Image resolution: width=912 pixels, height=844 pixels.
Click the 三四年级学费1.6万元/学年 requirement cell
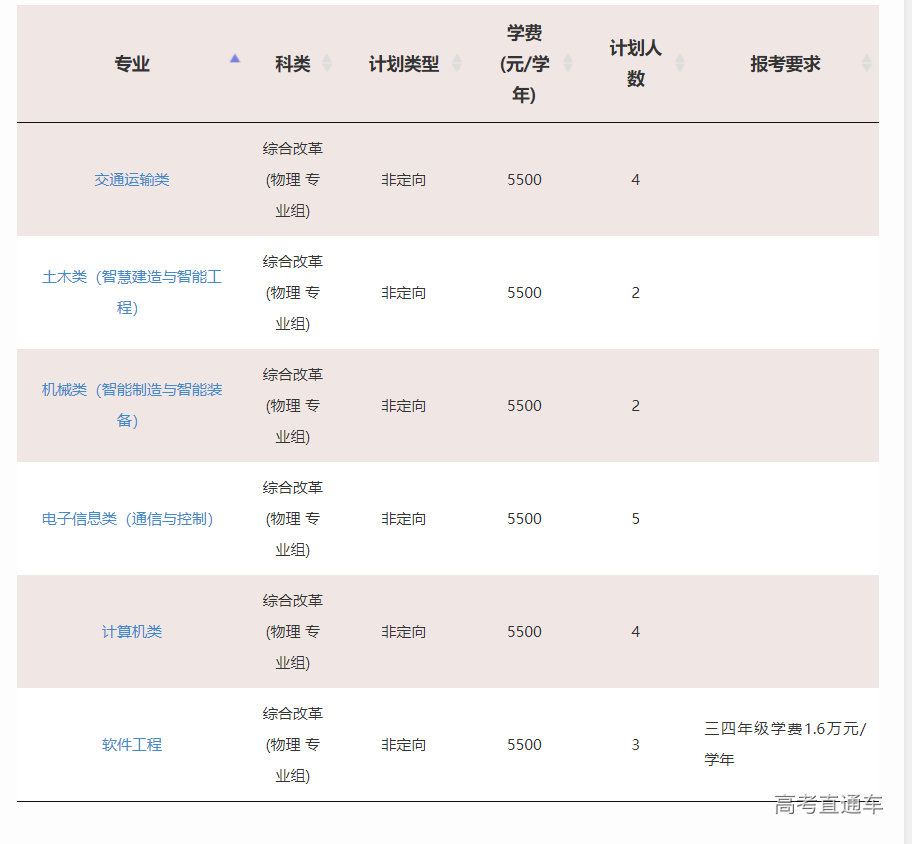point(785,744)
